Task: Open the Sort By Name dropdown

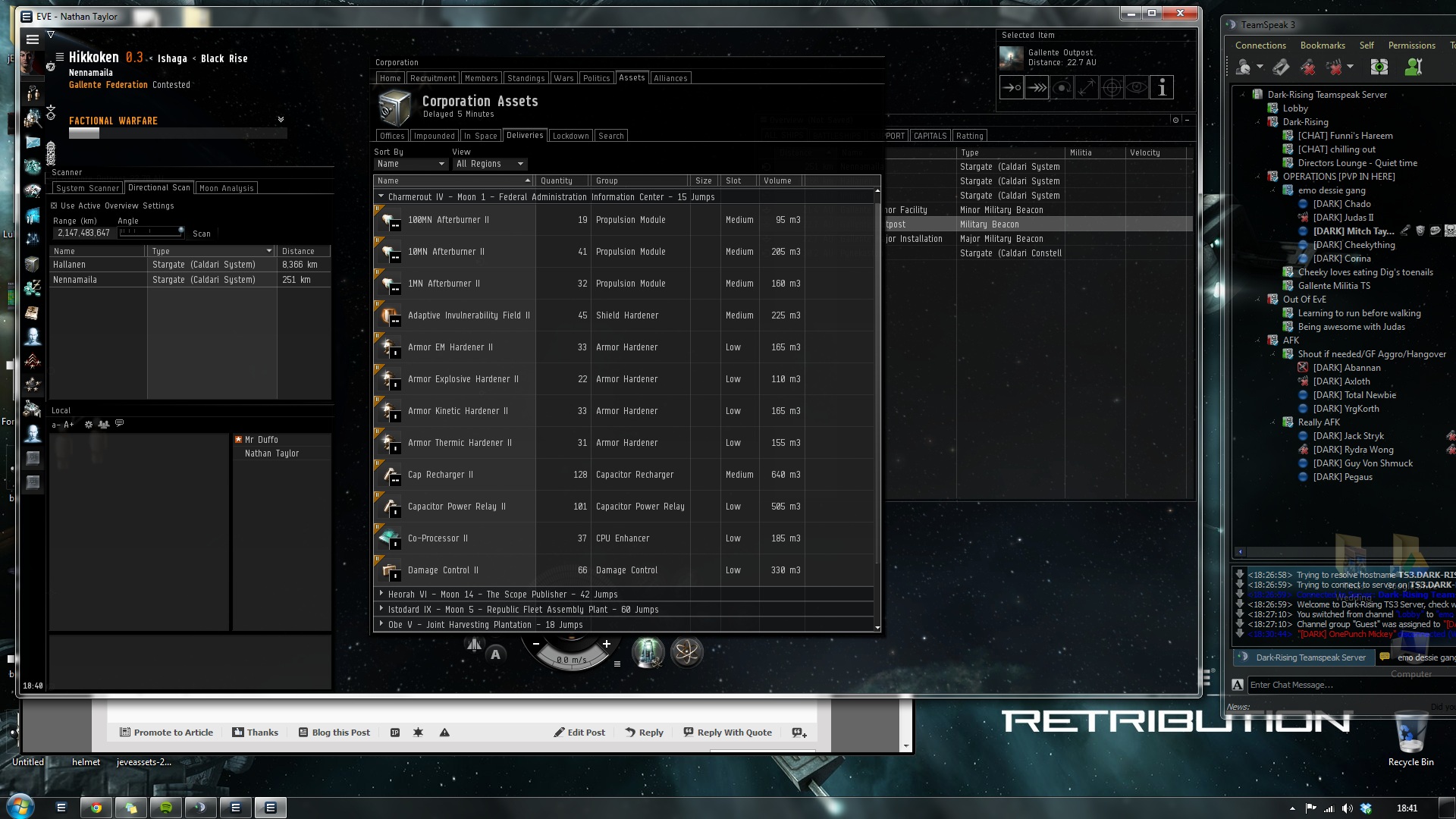Action: 410,164
